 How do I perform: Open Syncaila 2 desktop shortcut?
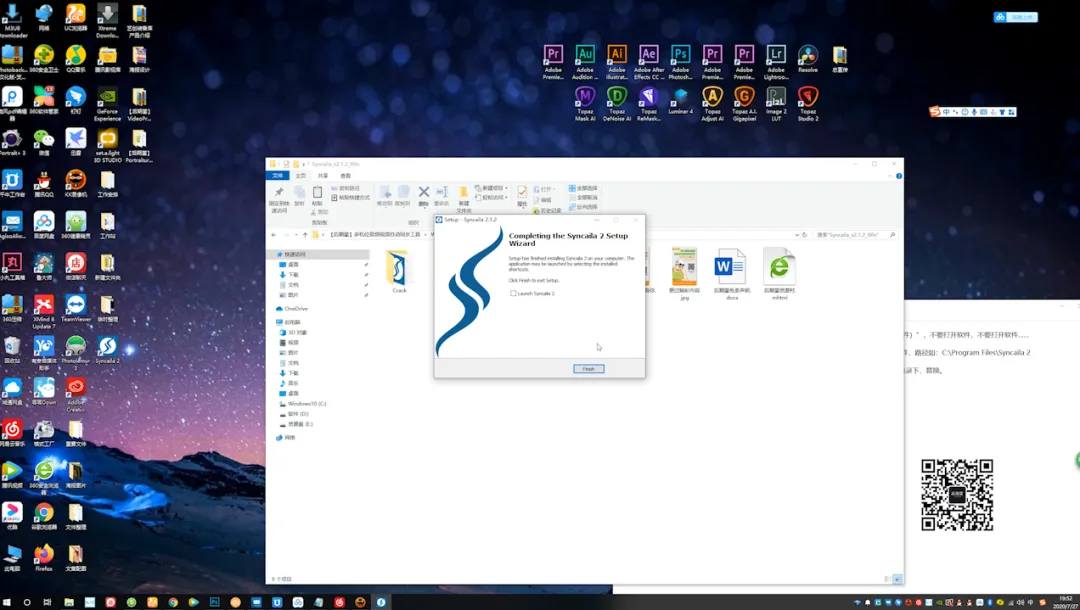pos(107,347)
